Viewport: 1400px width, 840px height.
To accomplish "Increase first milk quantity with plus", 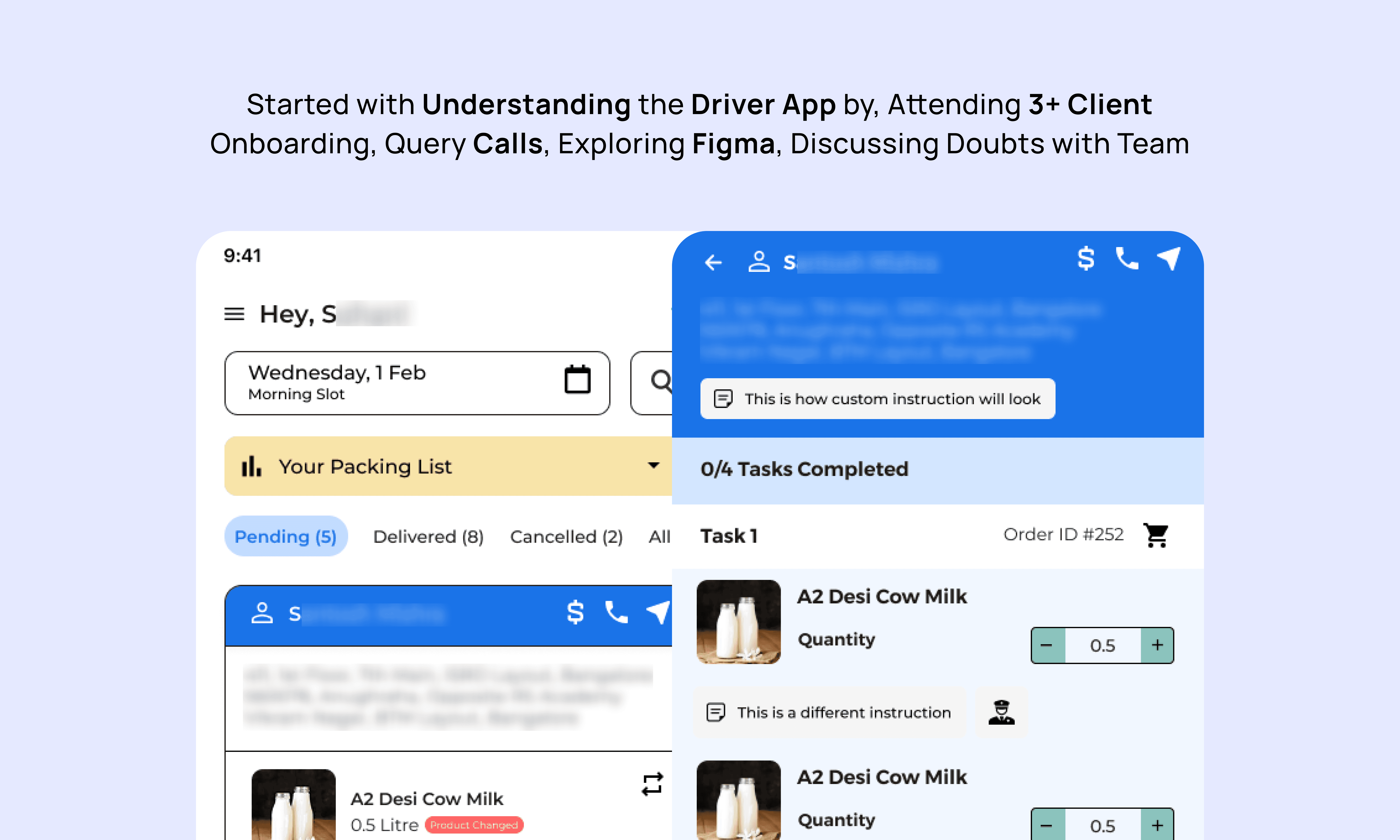I will pyautogui.click(x=1157, y=645).
